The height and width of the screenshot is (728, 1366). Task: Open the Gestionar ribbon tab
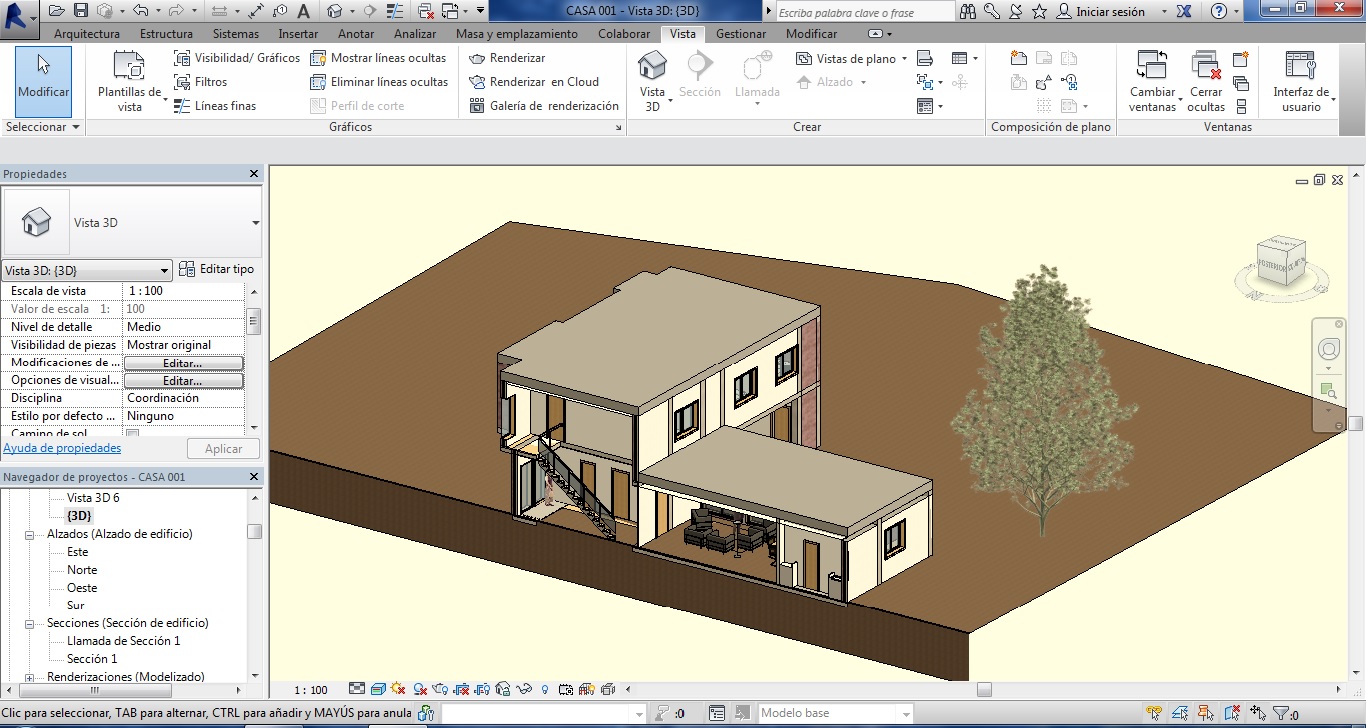(x=741, y=34)
